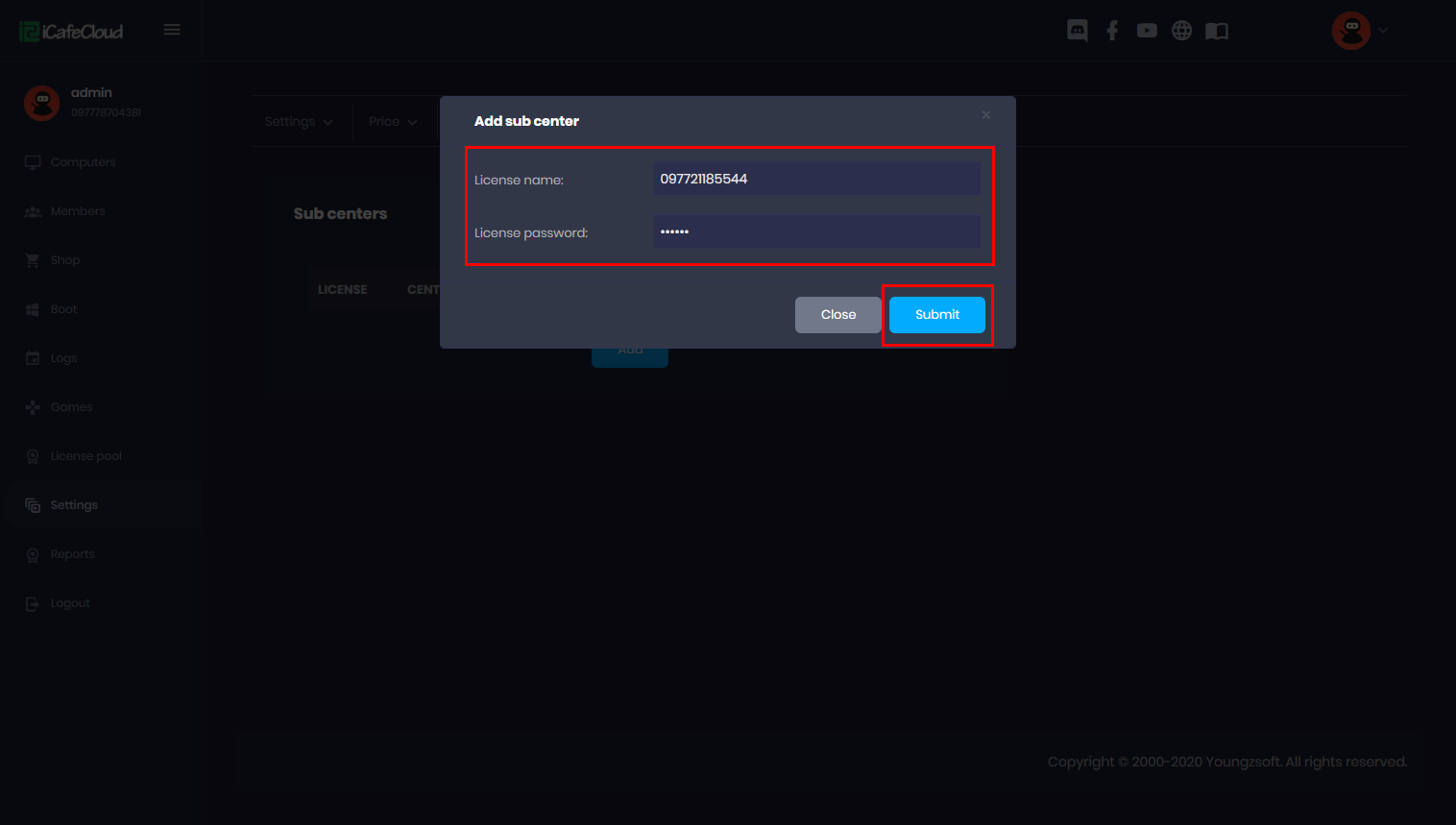Expand the top-right profile dropdown chevron

(1383, 31)
